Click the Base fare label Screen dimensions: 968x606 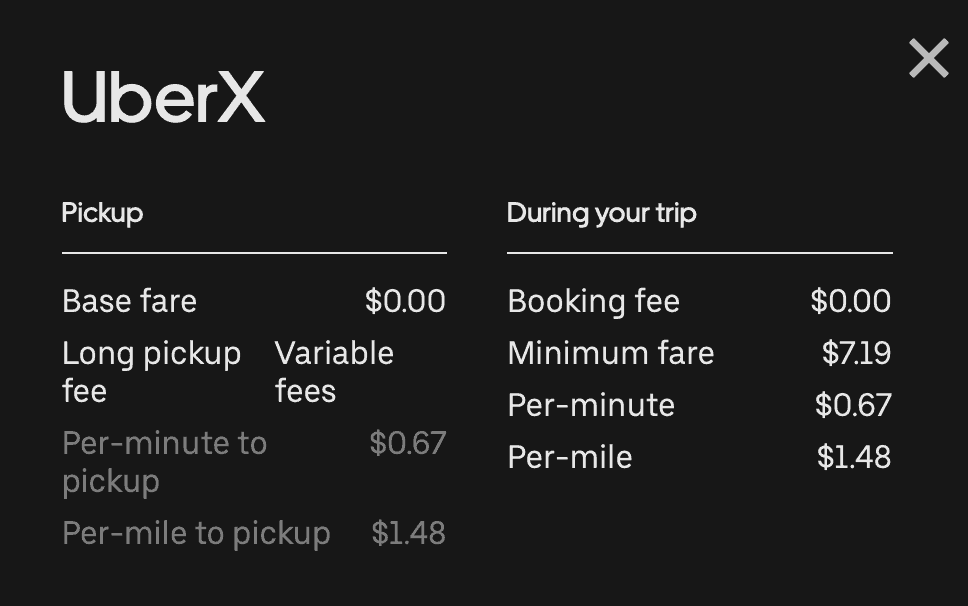[130, 301]
